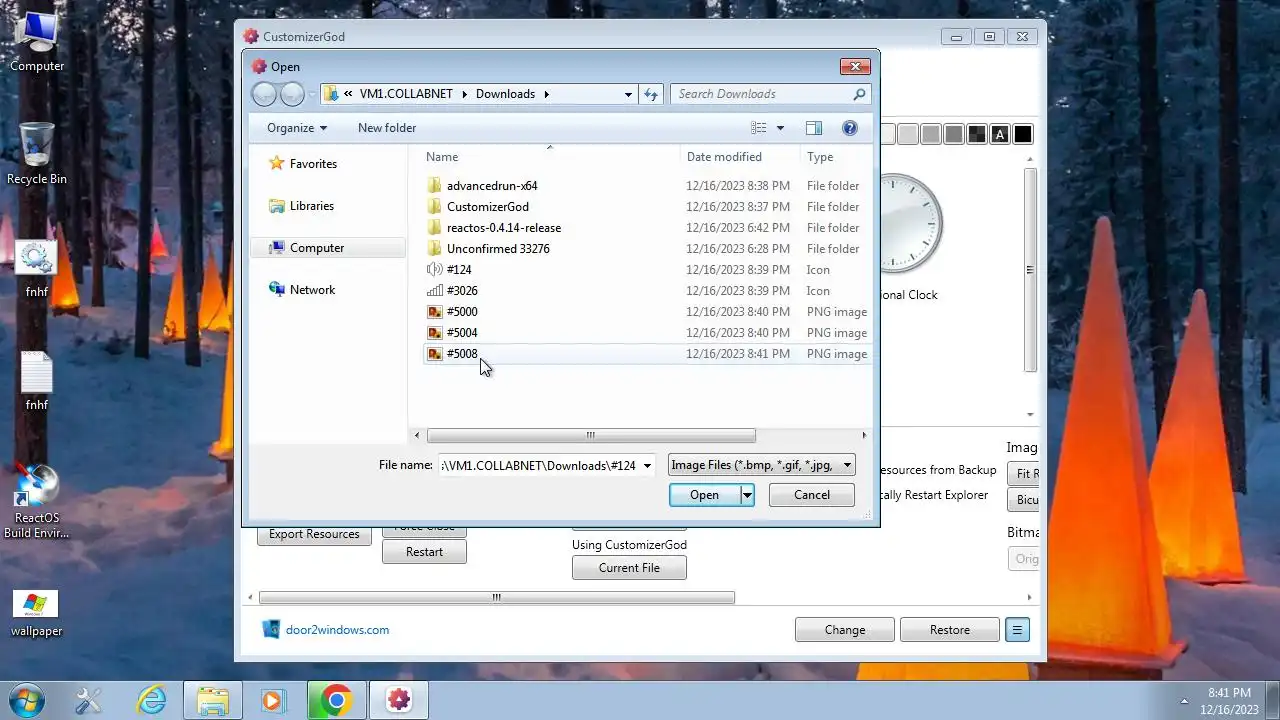The width and height of the screenshot is (1280, 720).
Task: Click the Change button in CustomizerGod
Action: tap(845, 630)
